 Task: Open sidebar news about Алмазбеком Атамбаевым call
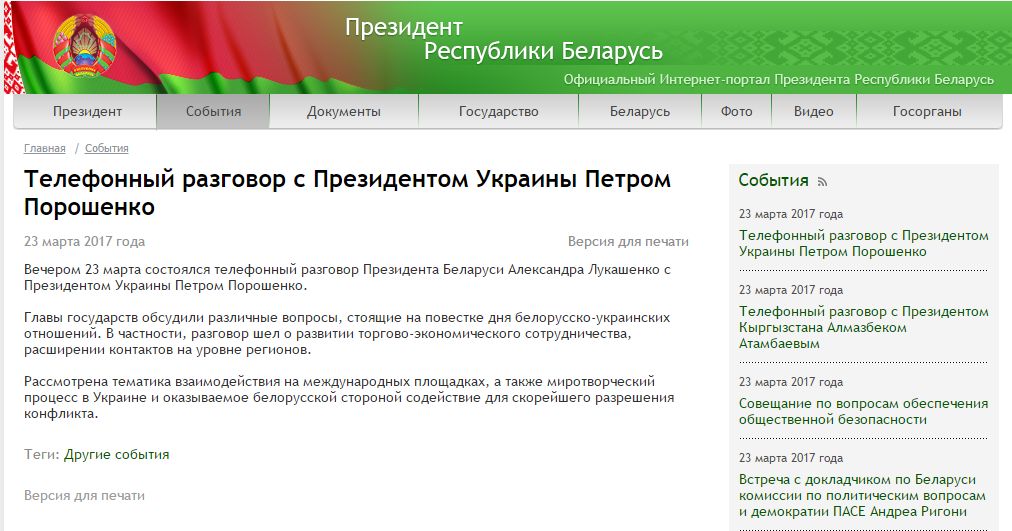(862, 327)
